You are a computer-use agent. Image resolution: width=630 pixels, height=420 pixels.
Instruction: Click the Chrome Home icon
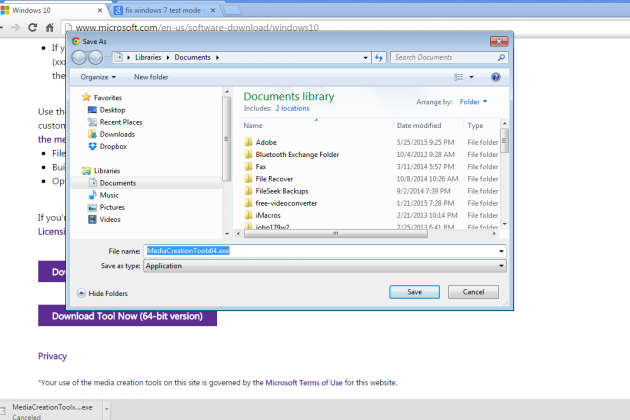(x=49, y=27)
